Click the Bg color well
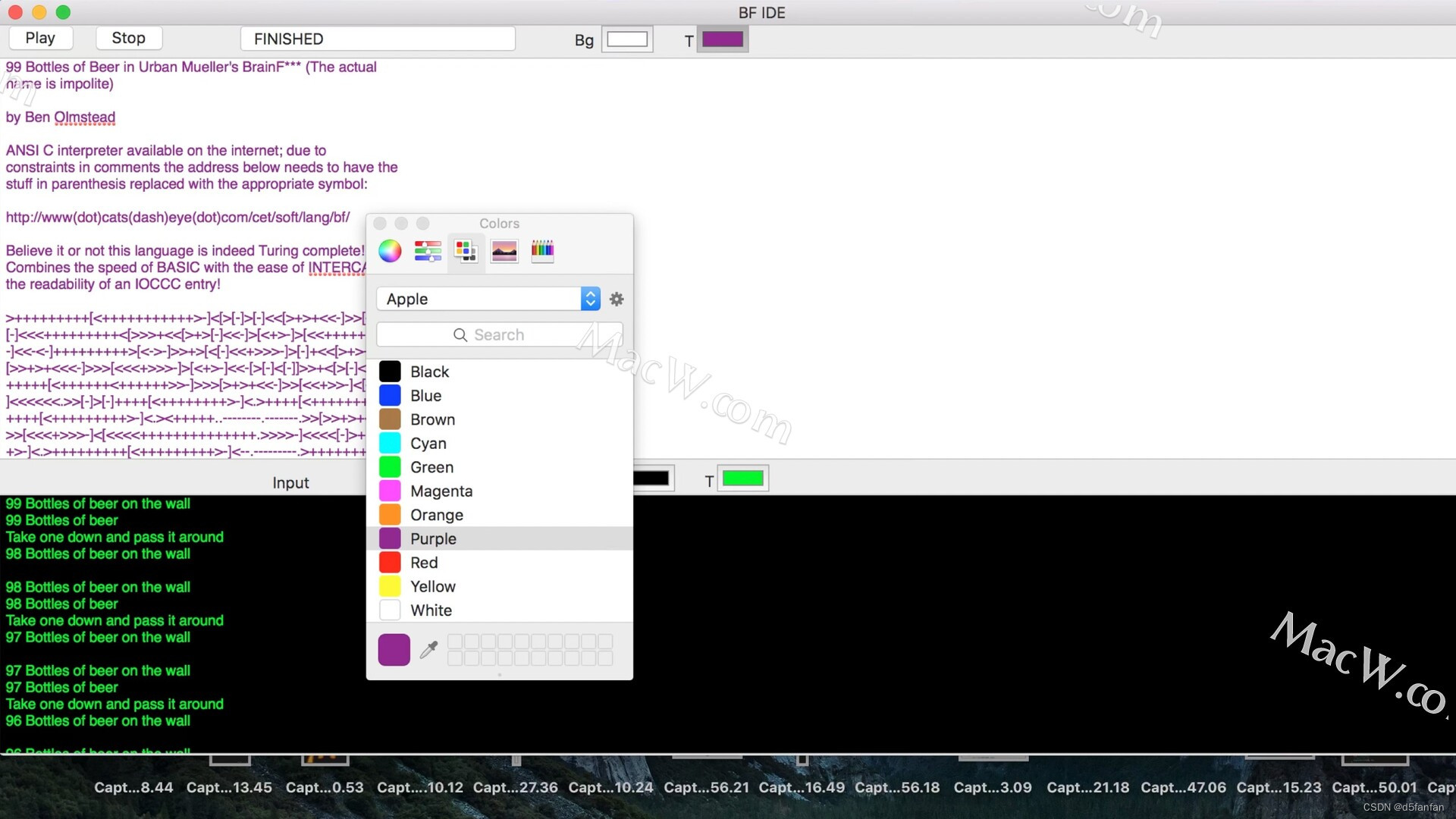This screenshot has width=1456, height=819. click(627, 39)
